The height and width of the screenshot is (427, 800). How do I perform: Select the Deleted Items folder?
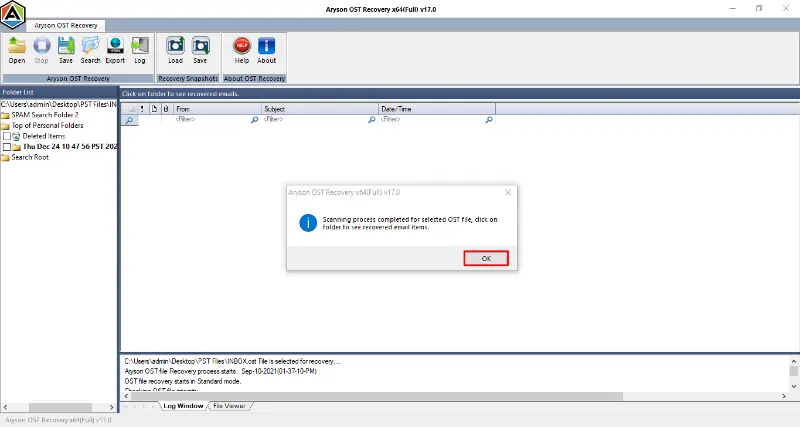pos(44,136)
